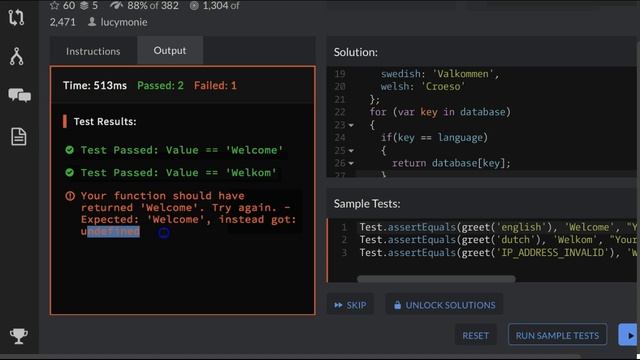
Task: Click the green check beside 'Welcome' test
Action: point(69,150)
